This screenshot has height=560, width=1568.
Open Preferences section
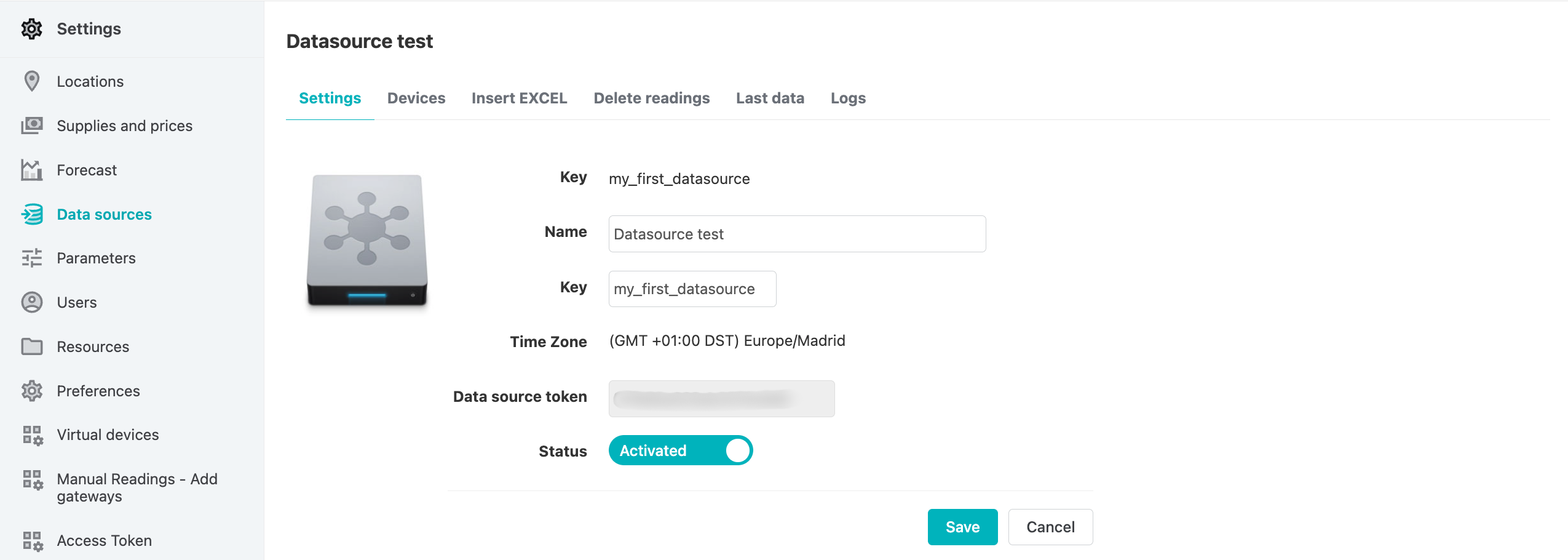tap(98, 391)
